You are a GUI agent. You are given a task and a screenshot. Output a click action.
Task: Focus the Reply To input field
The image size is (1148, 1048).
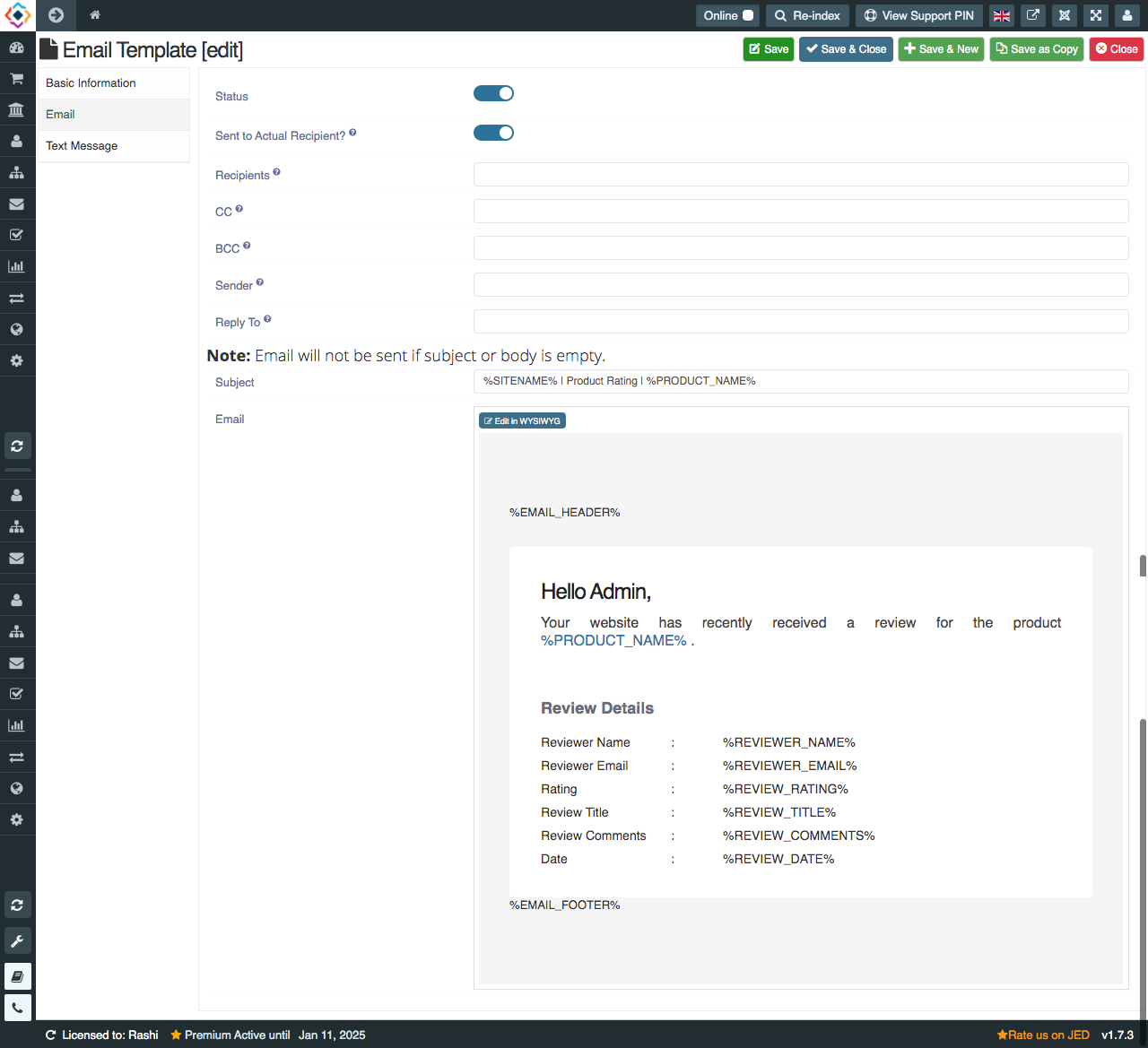tap(801, 321)
